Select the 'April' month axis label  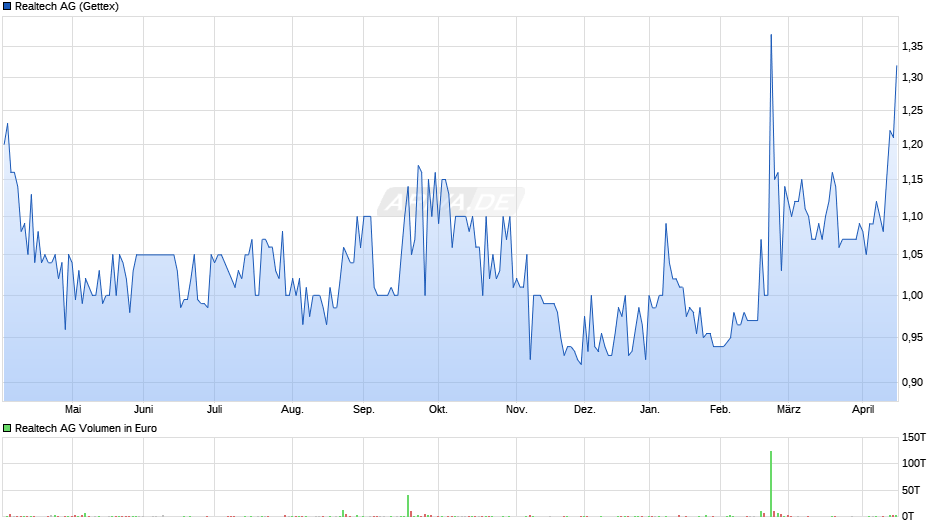[863, 410]
